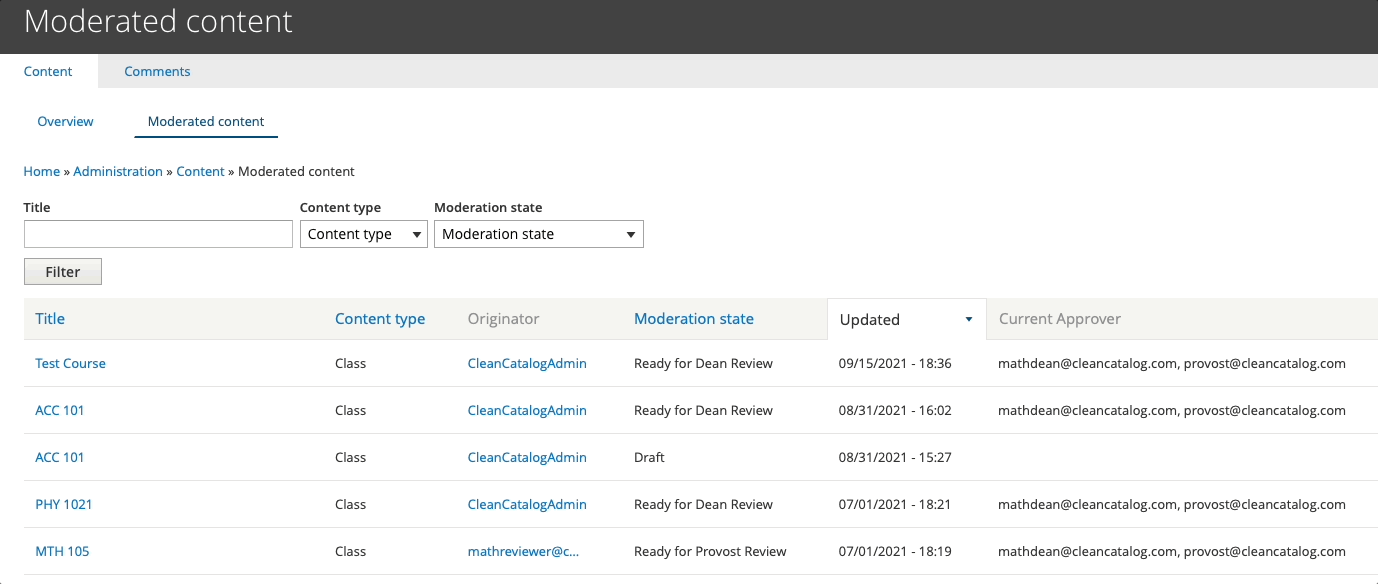This screenshot has width=1378, height=584.
Task: Click into the Title filter text field
Action: click(x=158, y=234)
